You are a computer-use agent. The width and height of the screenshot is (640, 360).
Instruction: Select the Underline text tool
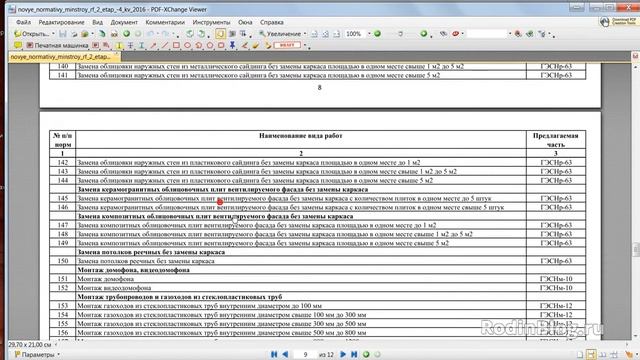142,45
